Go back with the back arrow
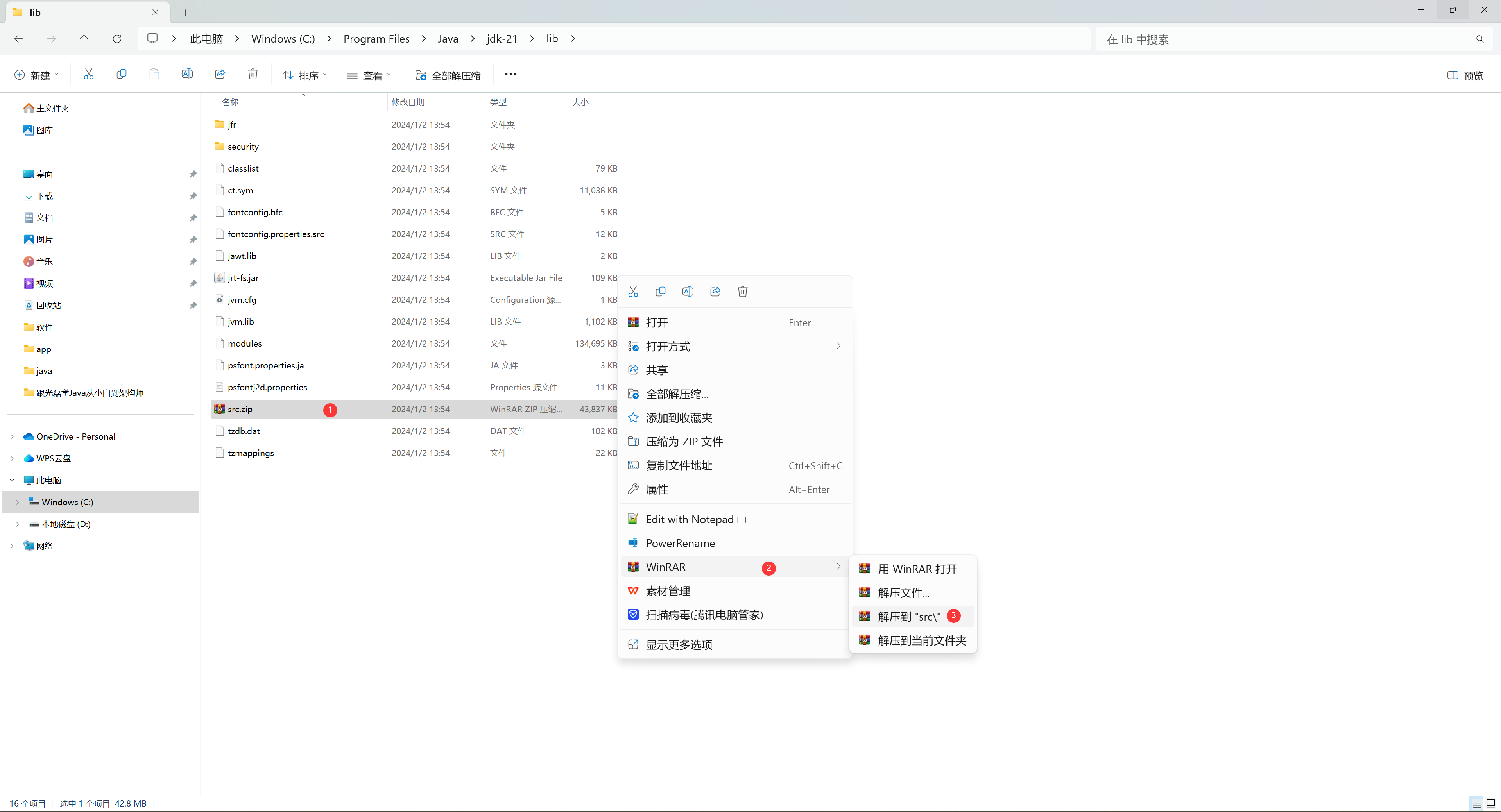The image size is (1501, 812). 19,38
